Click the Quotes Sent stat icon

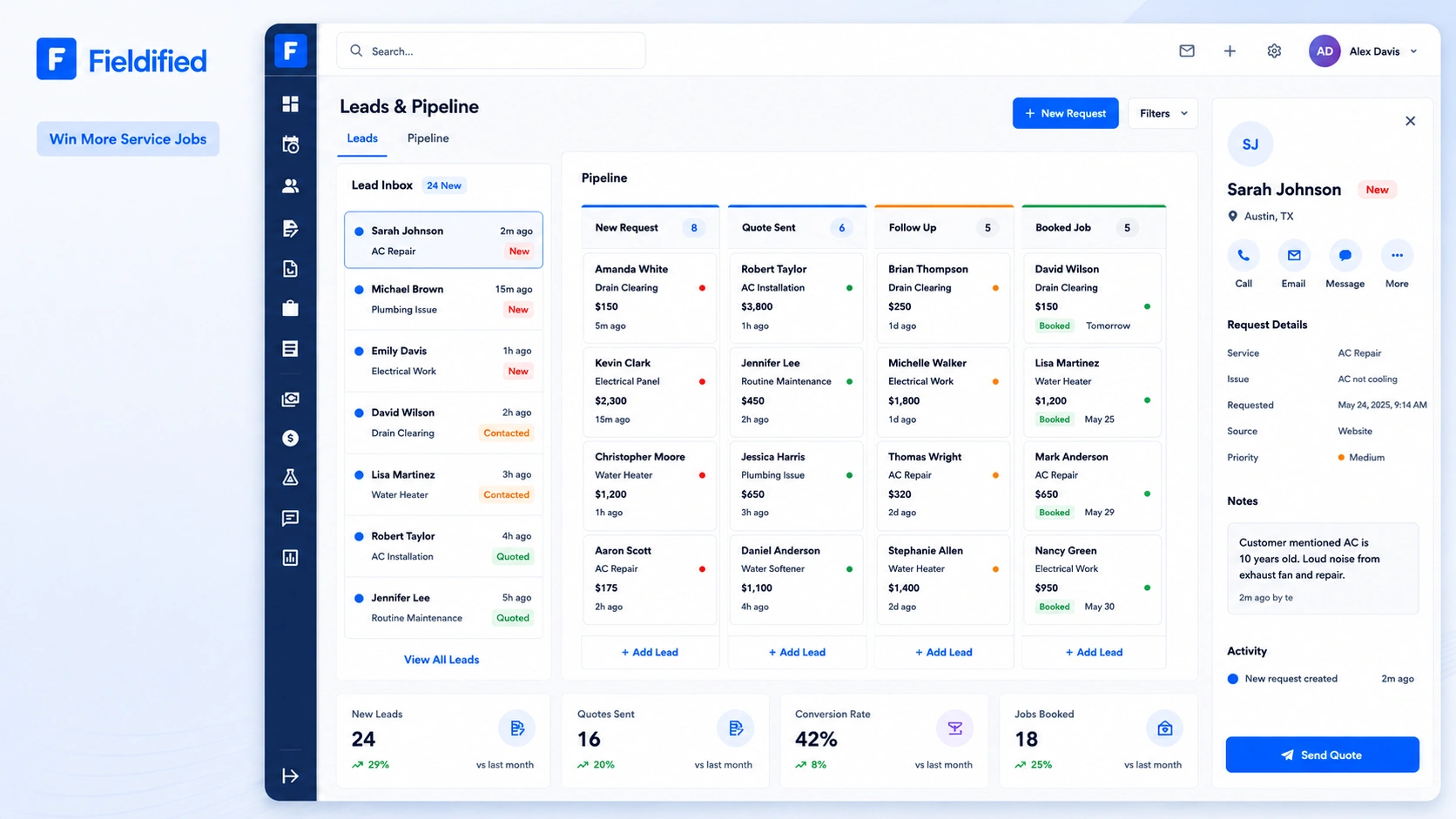click(736, 728)
